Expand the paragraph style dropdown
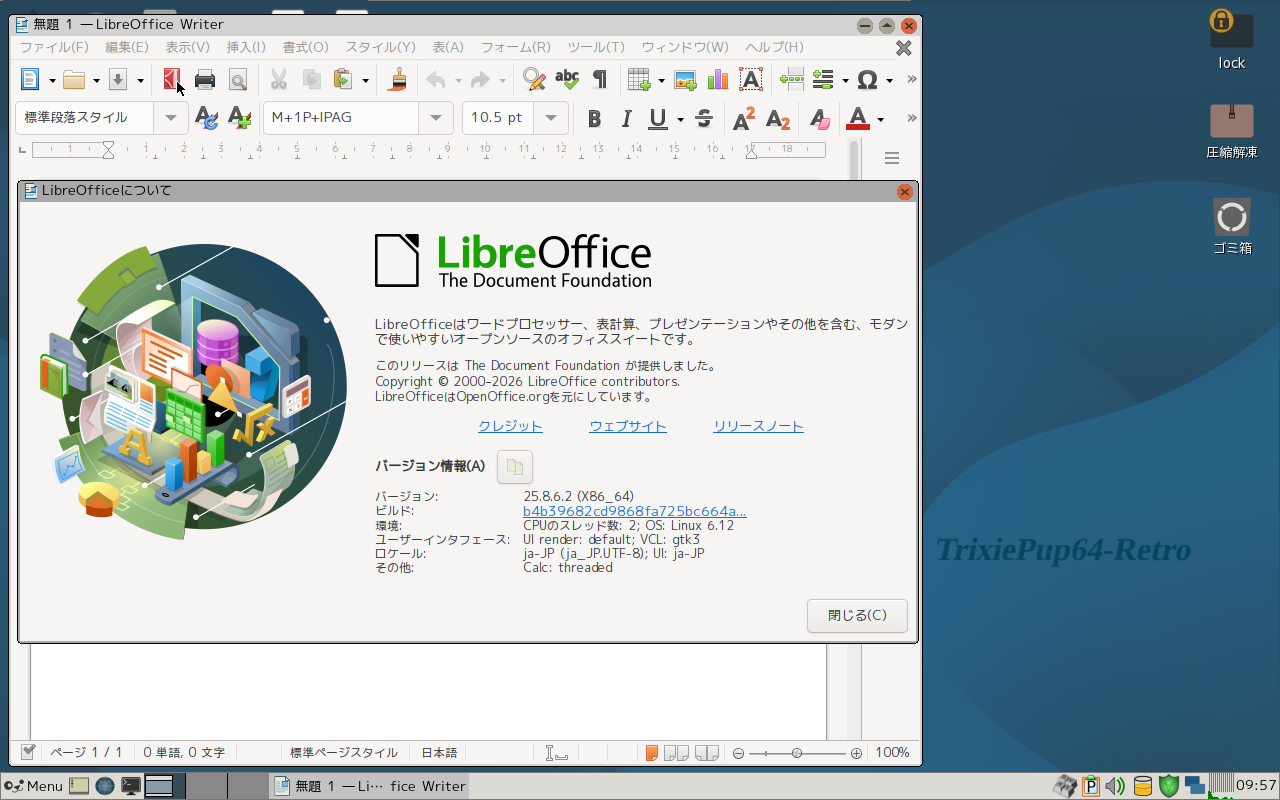The width and height of the screenshot is (1280, 800). click(x=171, y=118)
